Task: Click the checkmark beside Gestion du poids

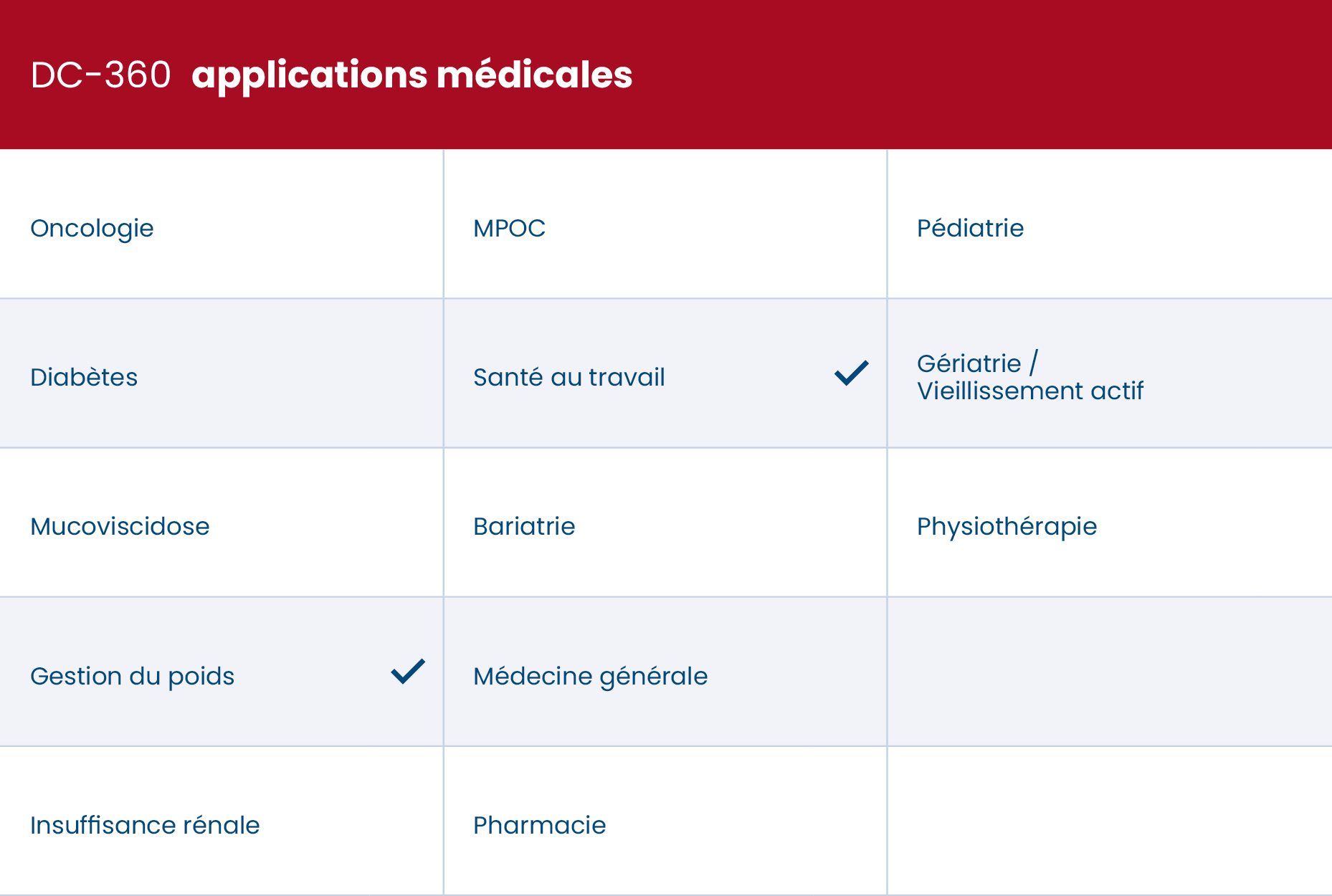Action: (408, 672)
